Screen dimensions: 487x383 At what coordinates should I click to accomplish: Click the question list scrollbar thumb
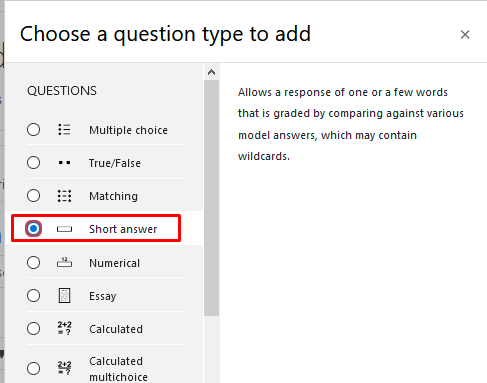click(211, 198)
